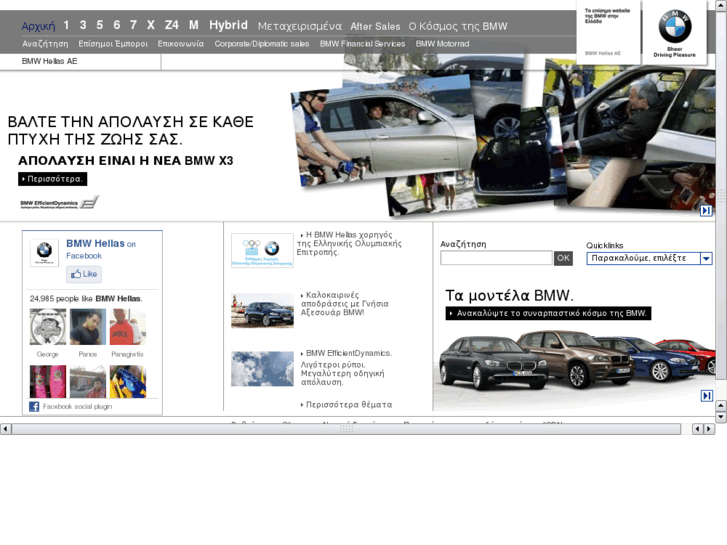Click the BMW Hellas AE breadcrumb
Screen dimensions: 727x545
(50, 61)
